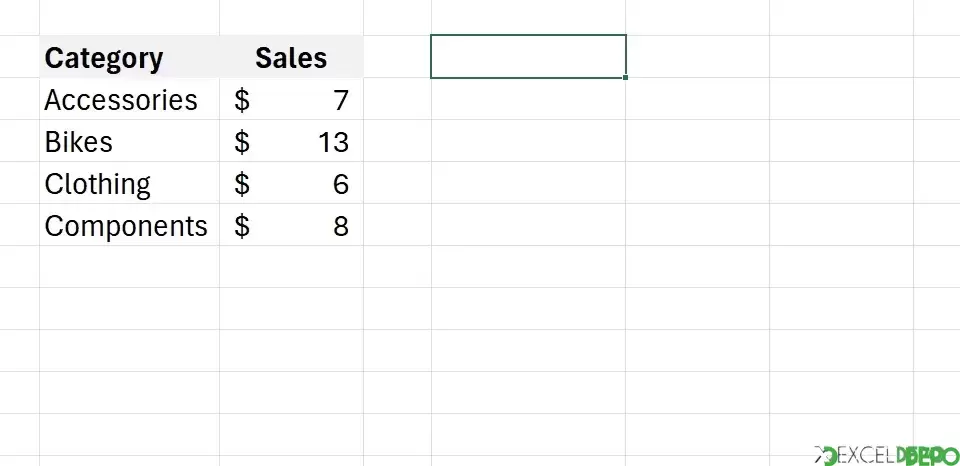Click narrow empty cell between Sales and active cell
Viewport: 960px width, 466px height.
(x=397, y=57)
